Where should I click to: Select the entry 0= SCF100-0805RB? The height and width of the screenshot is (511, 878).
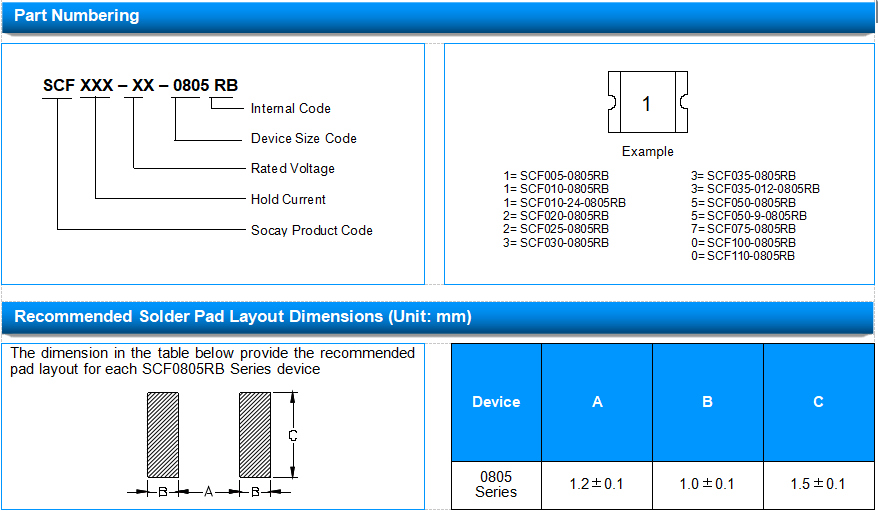coord(743,243)
